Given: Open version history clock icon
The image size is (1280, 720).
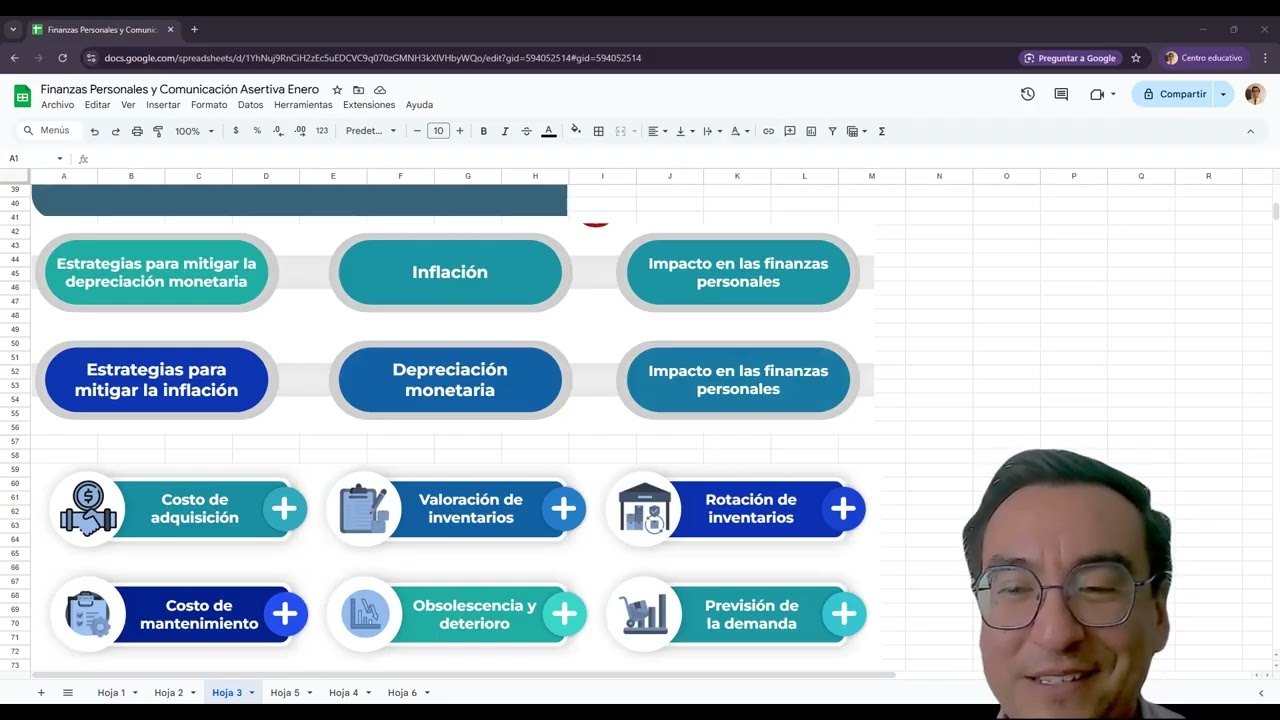Looking at the screenshot, I should tap(1028, 94).
